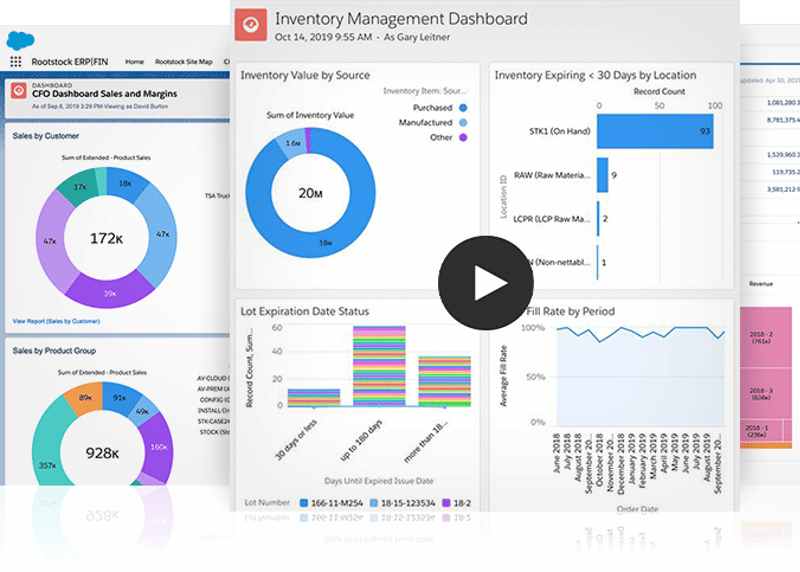
Task: Open the Home tab
Action: click(134, 62)
